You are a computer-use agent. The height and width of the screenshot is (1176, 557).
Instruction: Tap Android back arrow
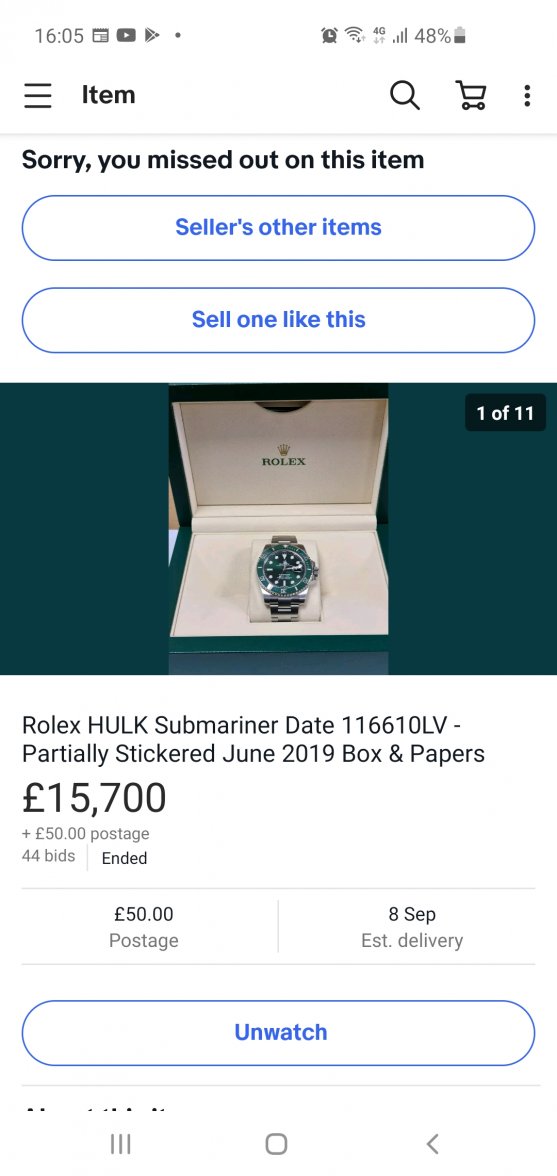tap(432, 1144)
